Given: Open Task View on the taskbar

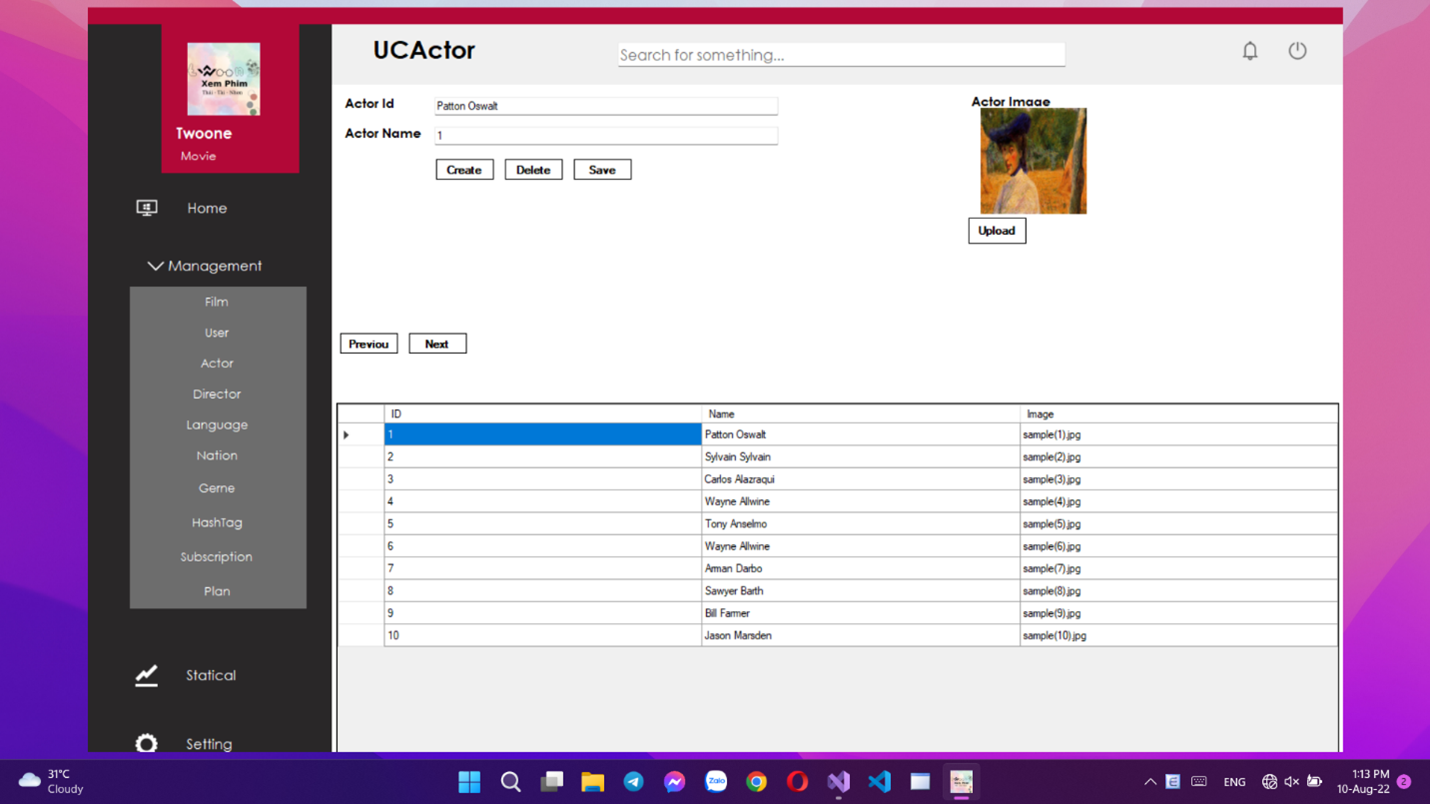Looking at the screenshot, I should tap(551, 782).
